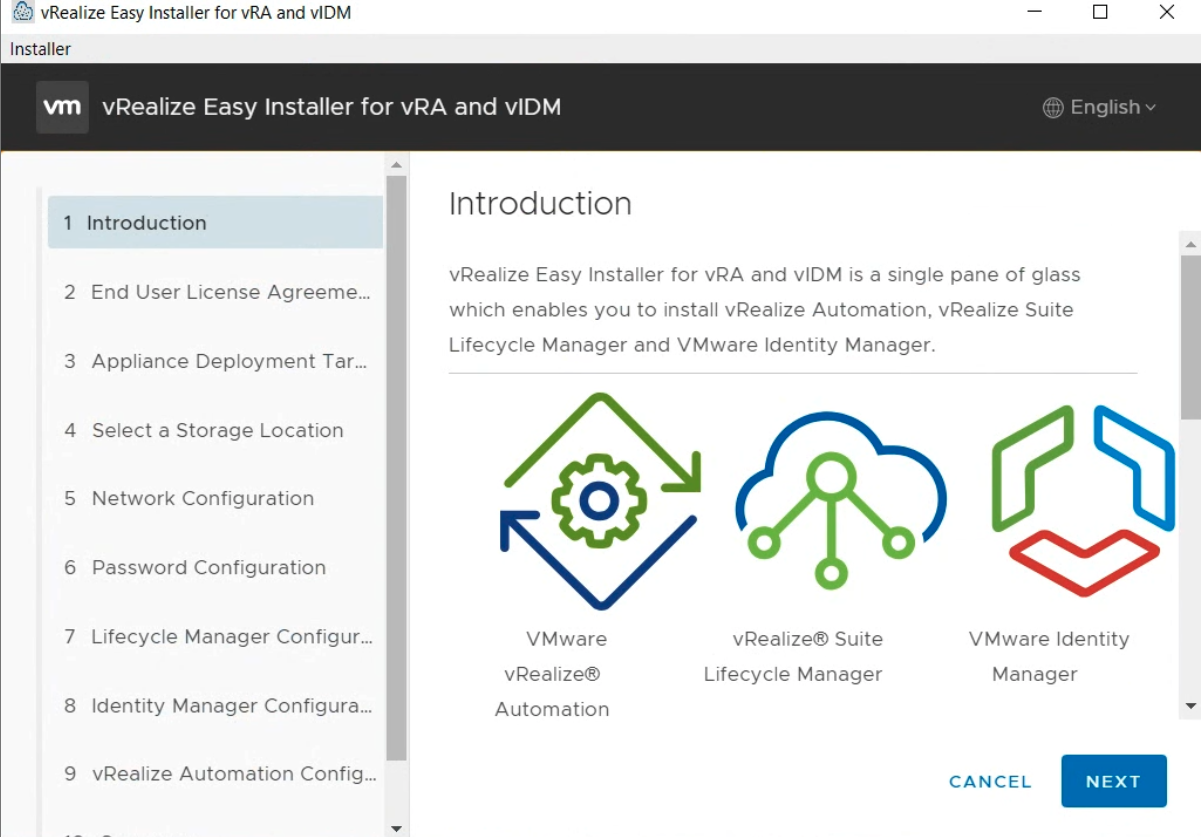Click the Select a Storage Location step

(215, 430)
